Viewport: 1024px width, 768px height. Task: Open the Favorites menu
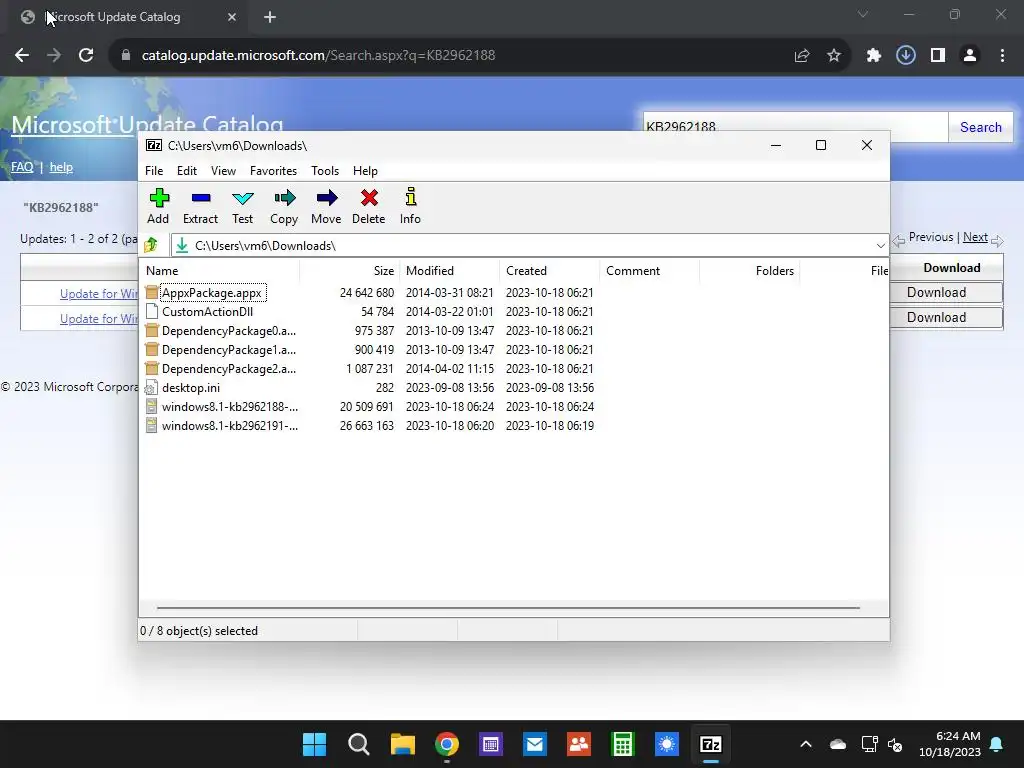[x=274, y=170]
